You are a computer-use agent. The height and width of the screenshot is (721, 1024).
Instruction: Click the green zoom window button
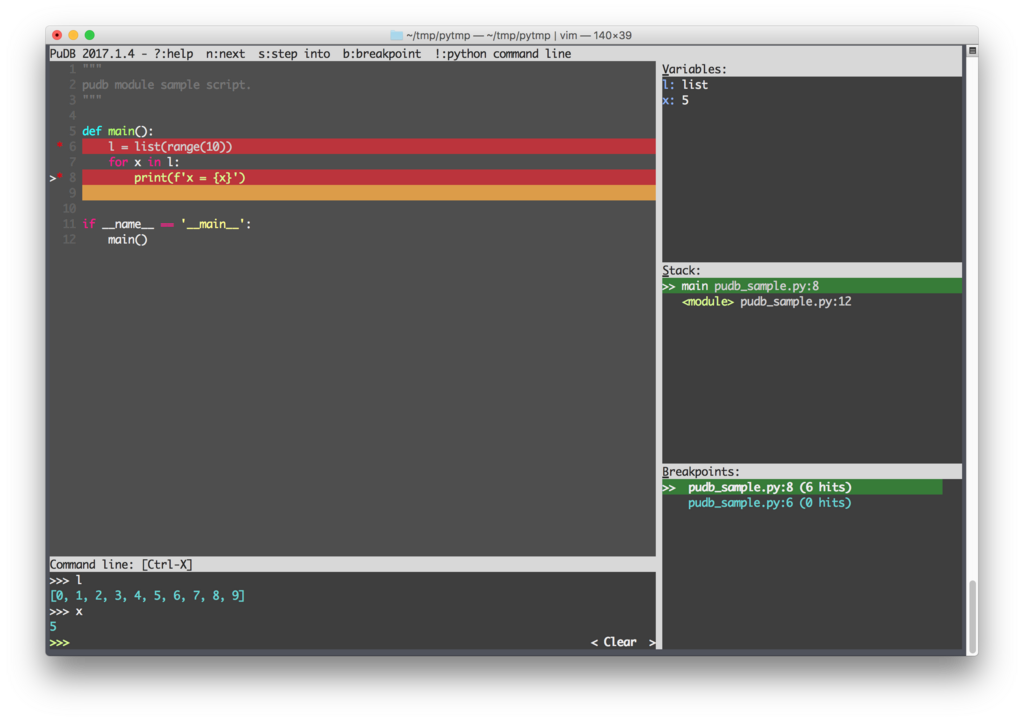pyautogui.click(x=89, y=35)
